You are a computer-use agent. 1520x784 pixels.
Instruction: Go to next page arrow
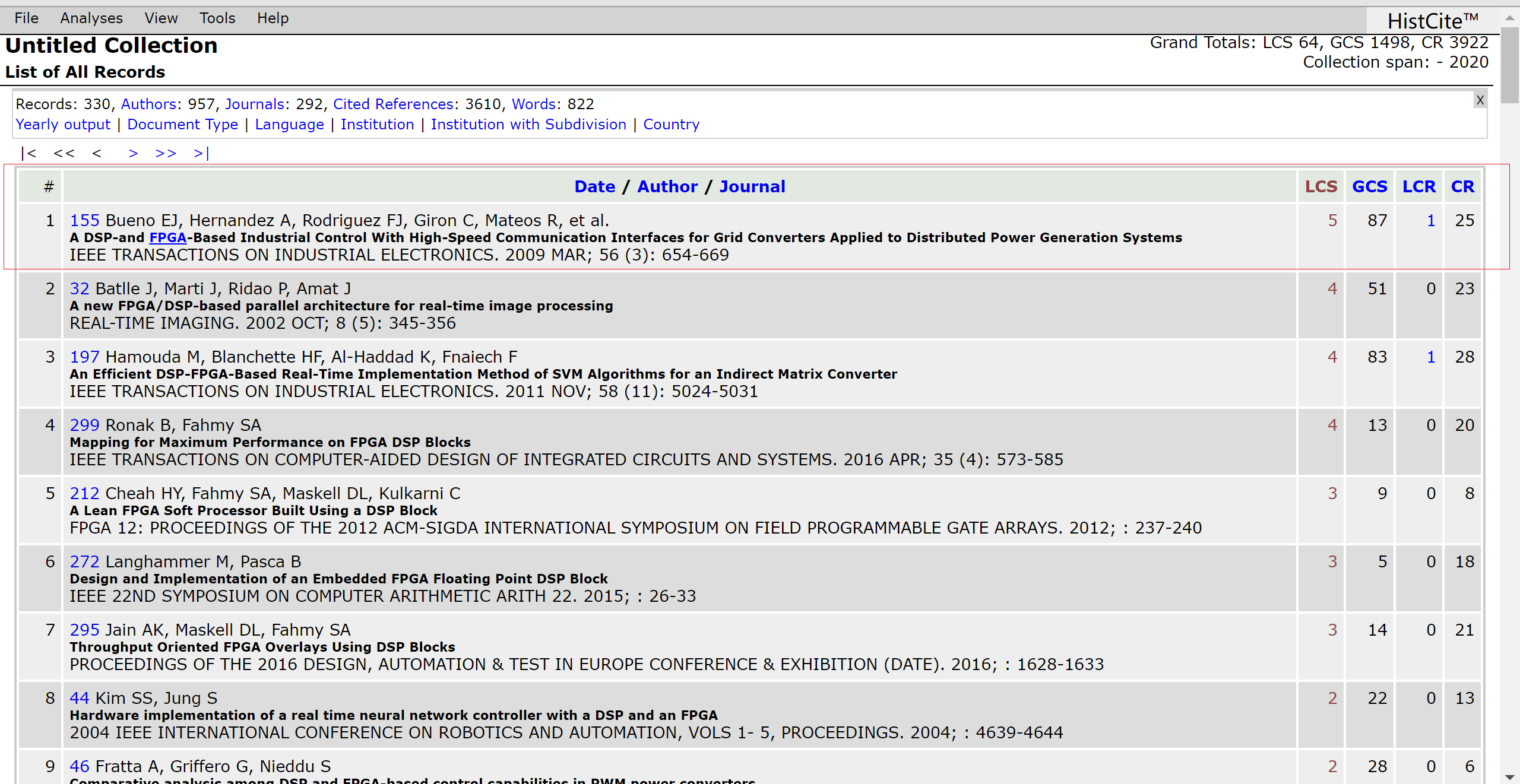pyautogui.click(x=133, y=153)
